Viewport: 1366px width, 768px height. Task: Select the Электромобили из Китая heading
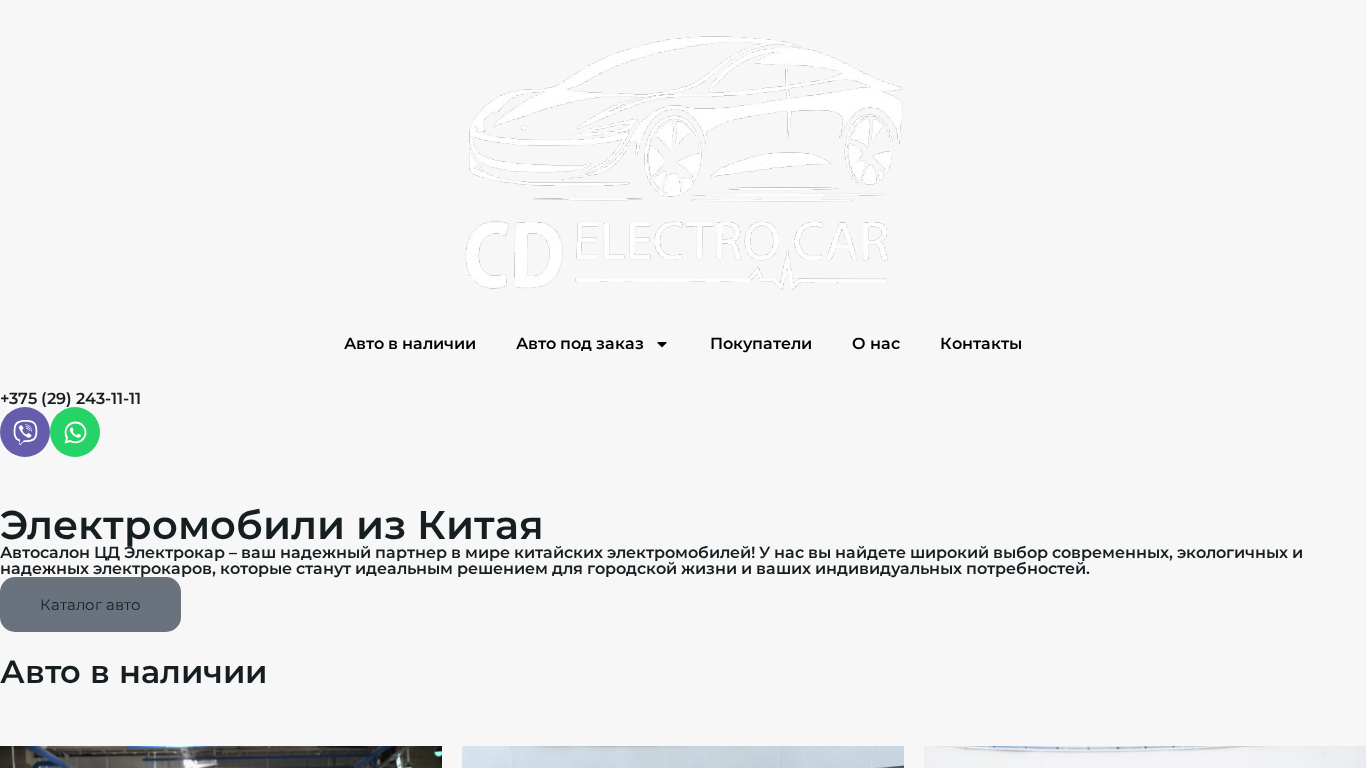pyautogui.click(x=271, y=525)
